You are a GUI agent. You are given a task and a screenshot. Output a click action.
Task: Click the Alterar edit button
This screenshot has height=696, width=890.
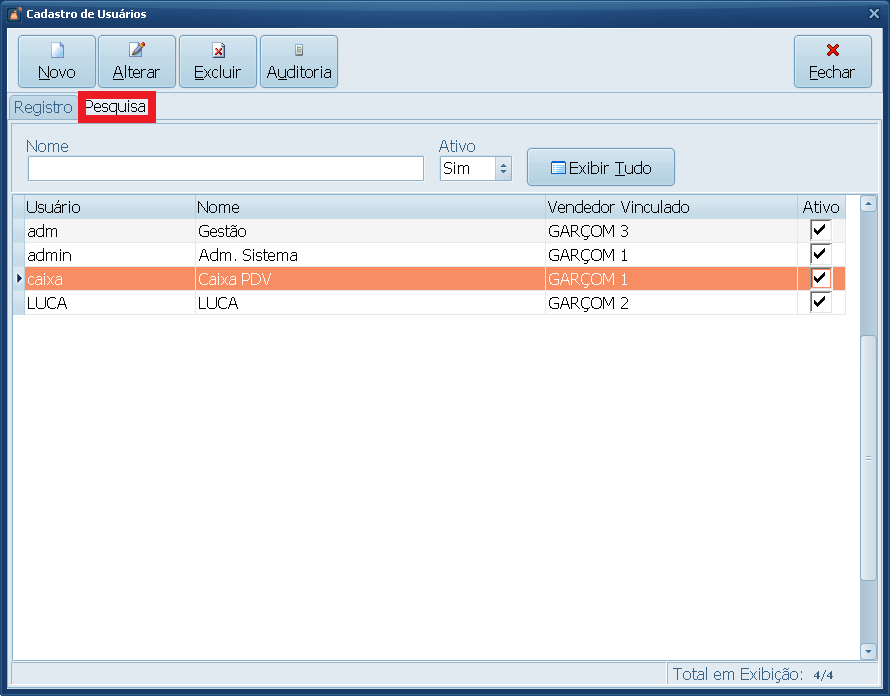pyautogui.click(x=137, y=62)
